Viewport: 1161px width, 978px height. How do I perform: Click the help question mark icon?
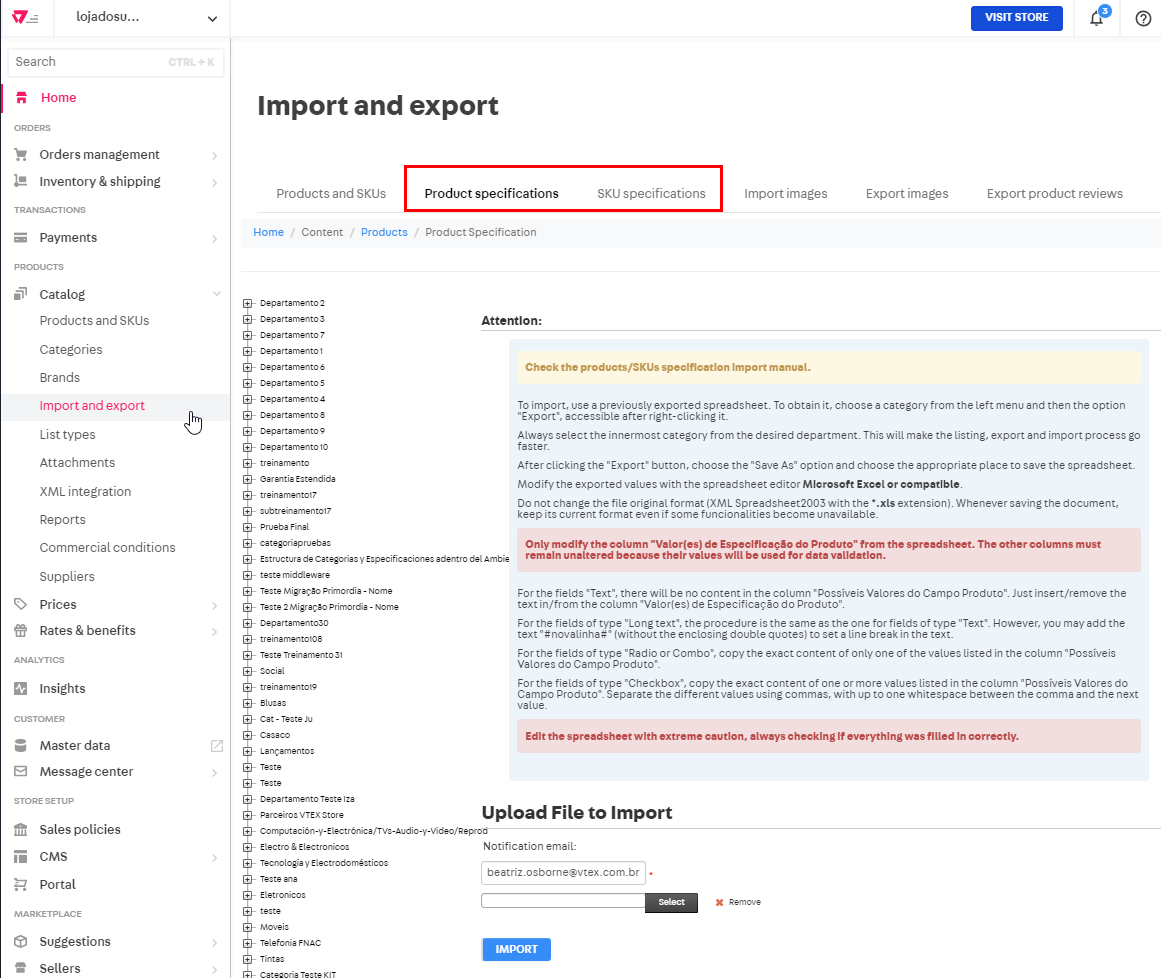(x=1142, y=18)
